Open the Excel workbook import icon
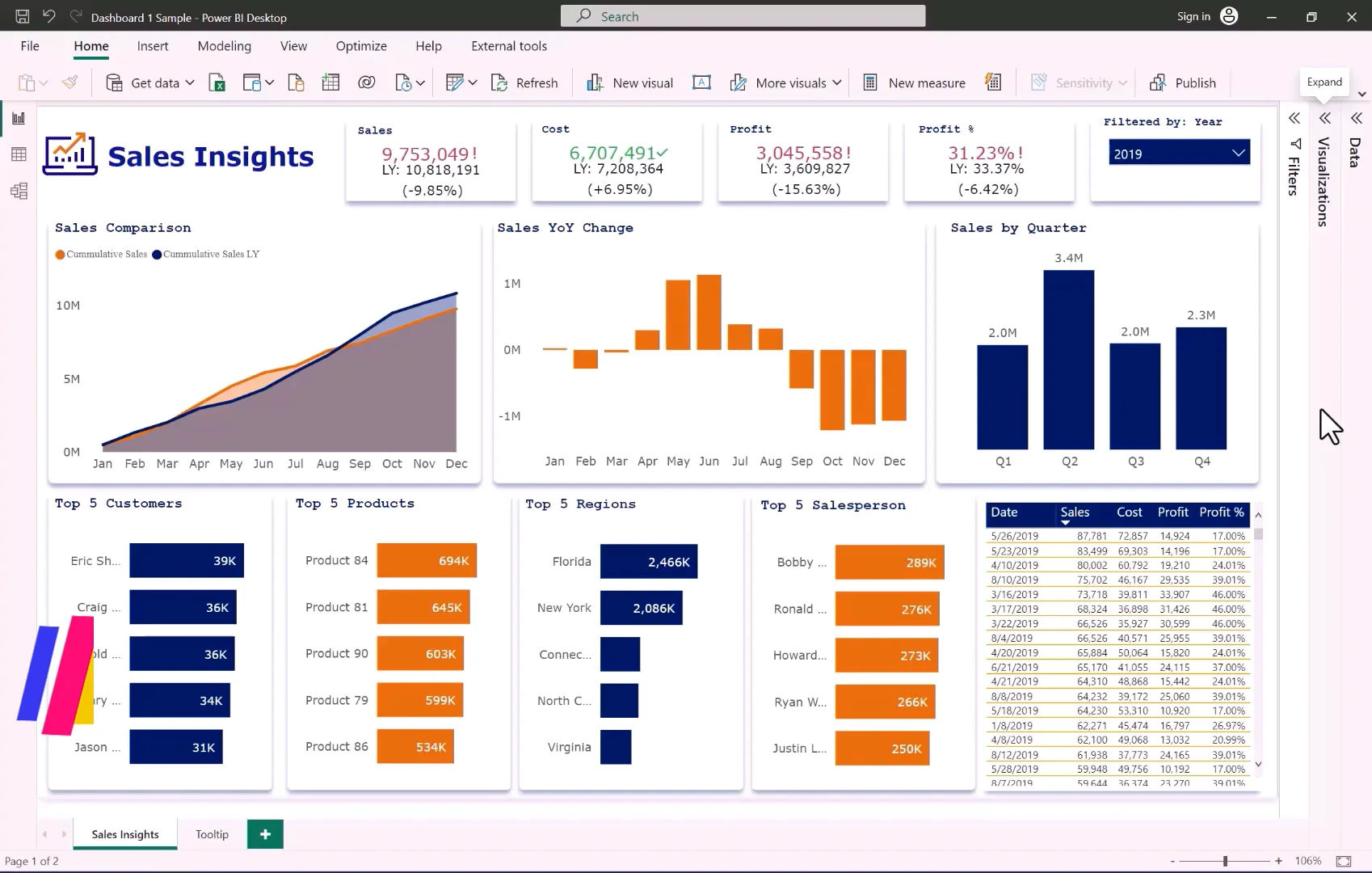The width and height of the screenshot is (1372, 873). [x=217, y=82]
